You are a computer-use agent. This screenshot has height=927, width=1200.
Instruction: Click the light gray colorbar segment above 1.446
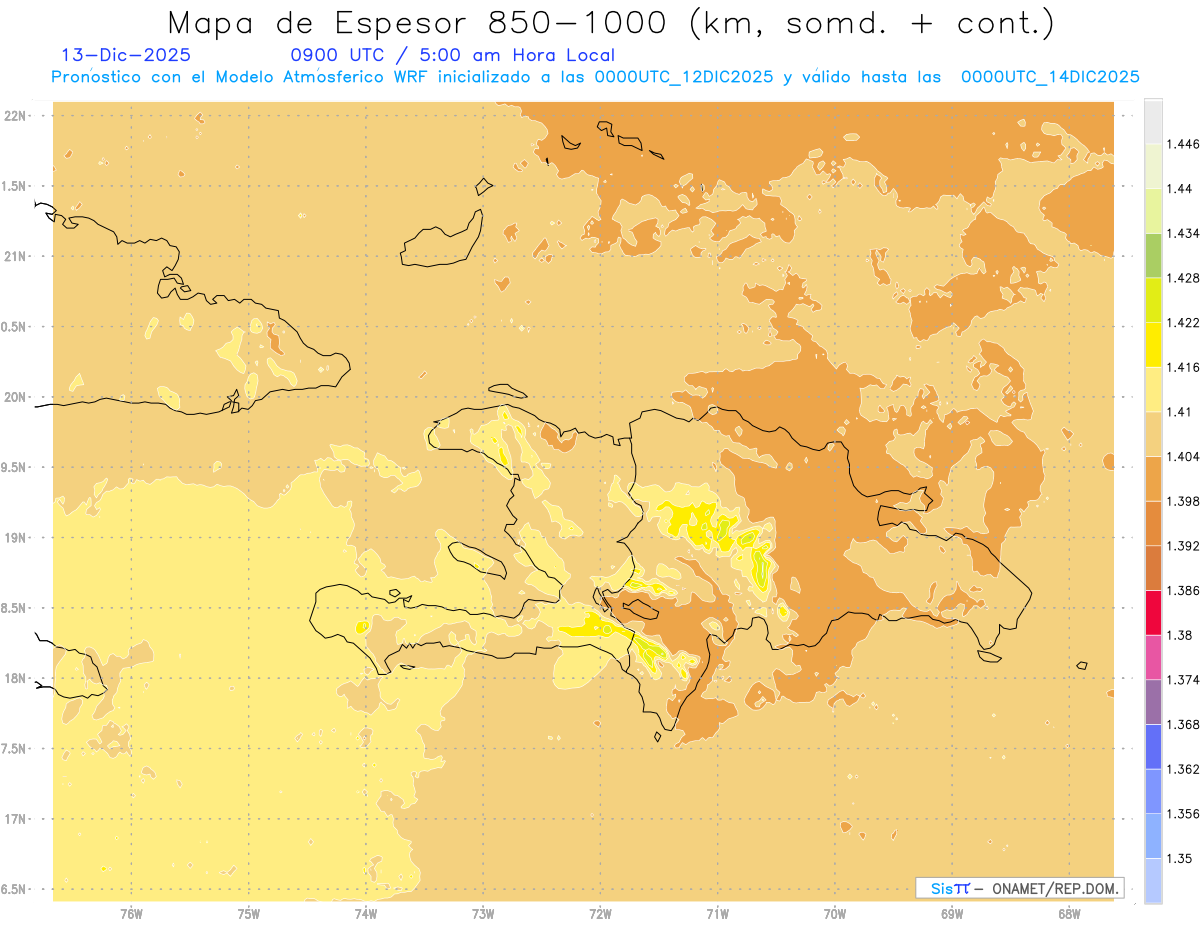1153,121
